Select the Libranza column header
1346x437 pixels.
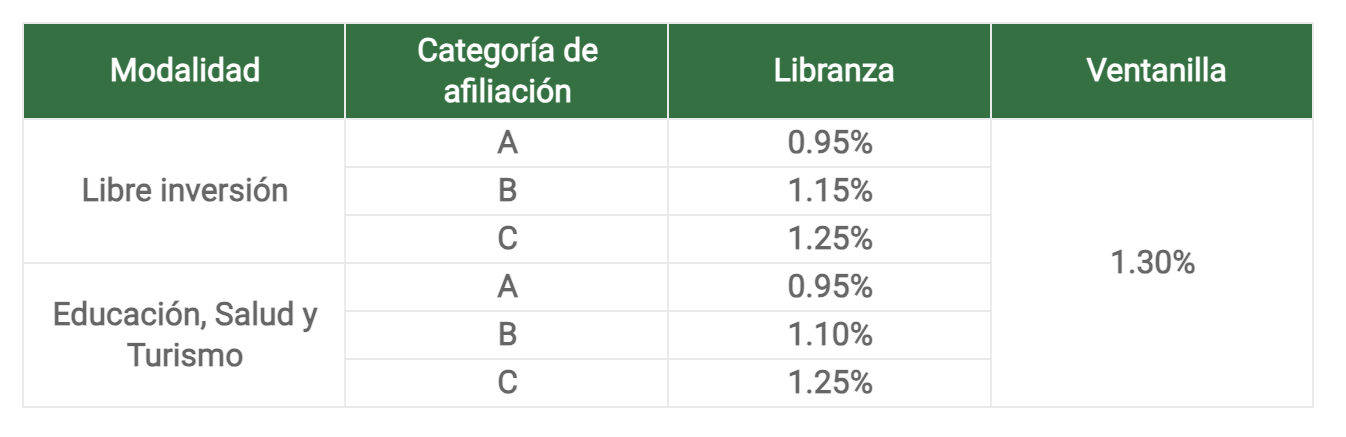830,71
